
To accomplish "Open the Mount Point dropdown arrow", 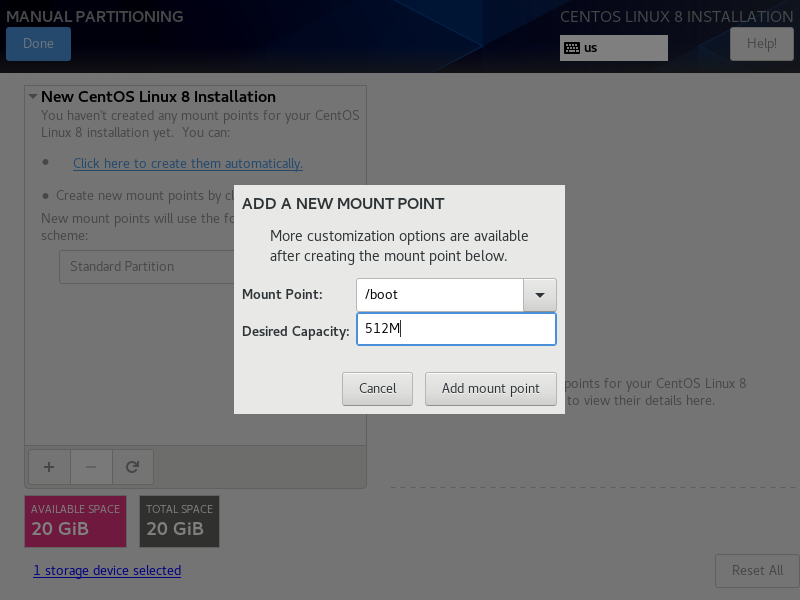I will [540, 295].
